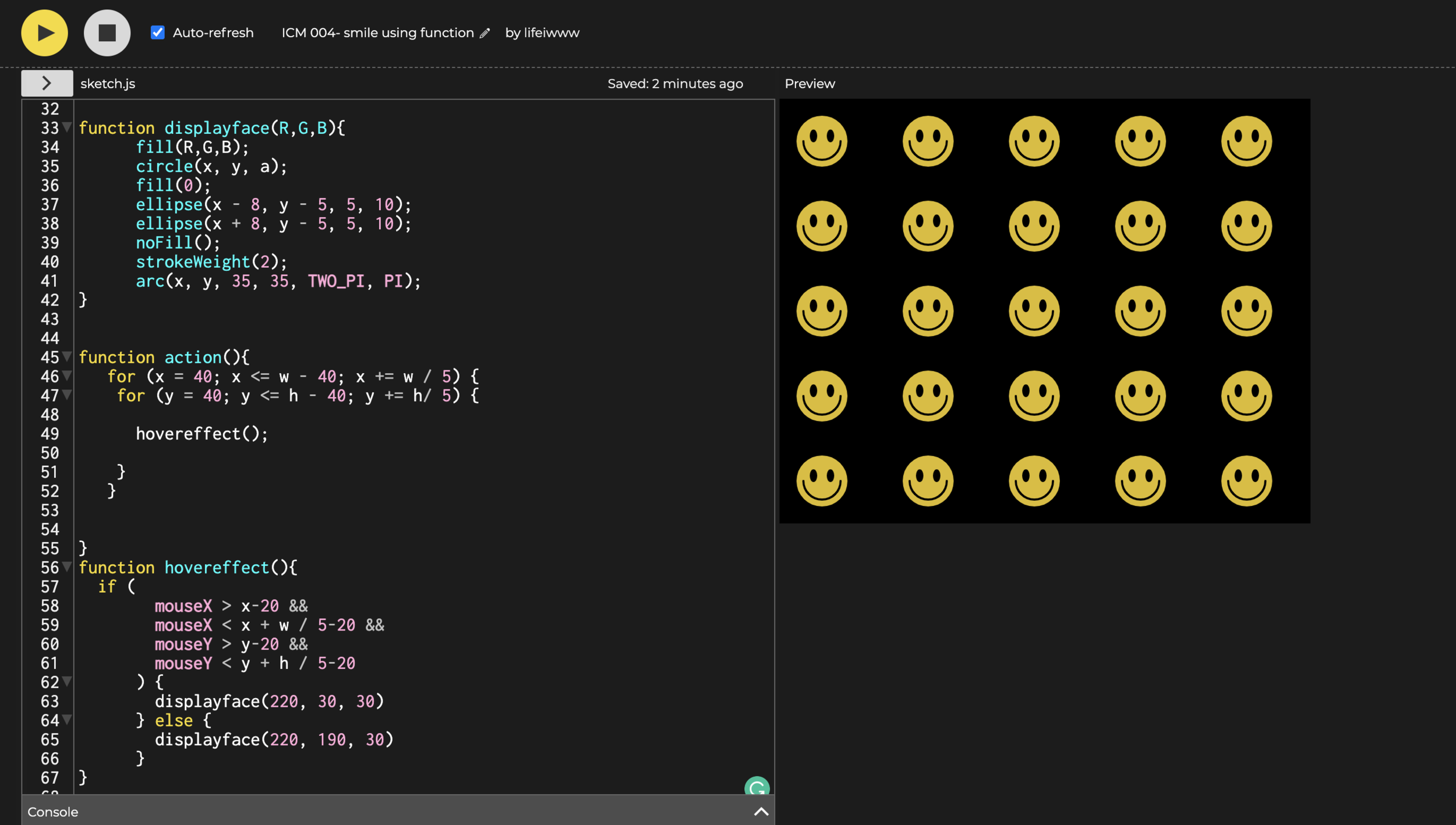The image size is (1456, 825).
Task: Fold hovereffect function at line 56
Action: [67, 566]
